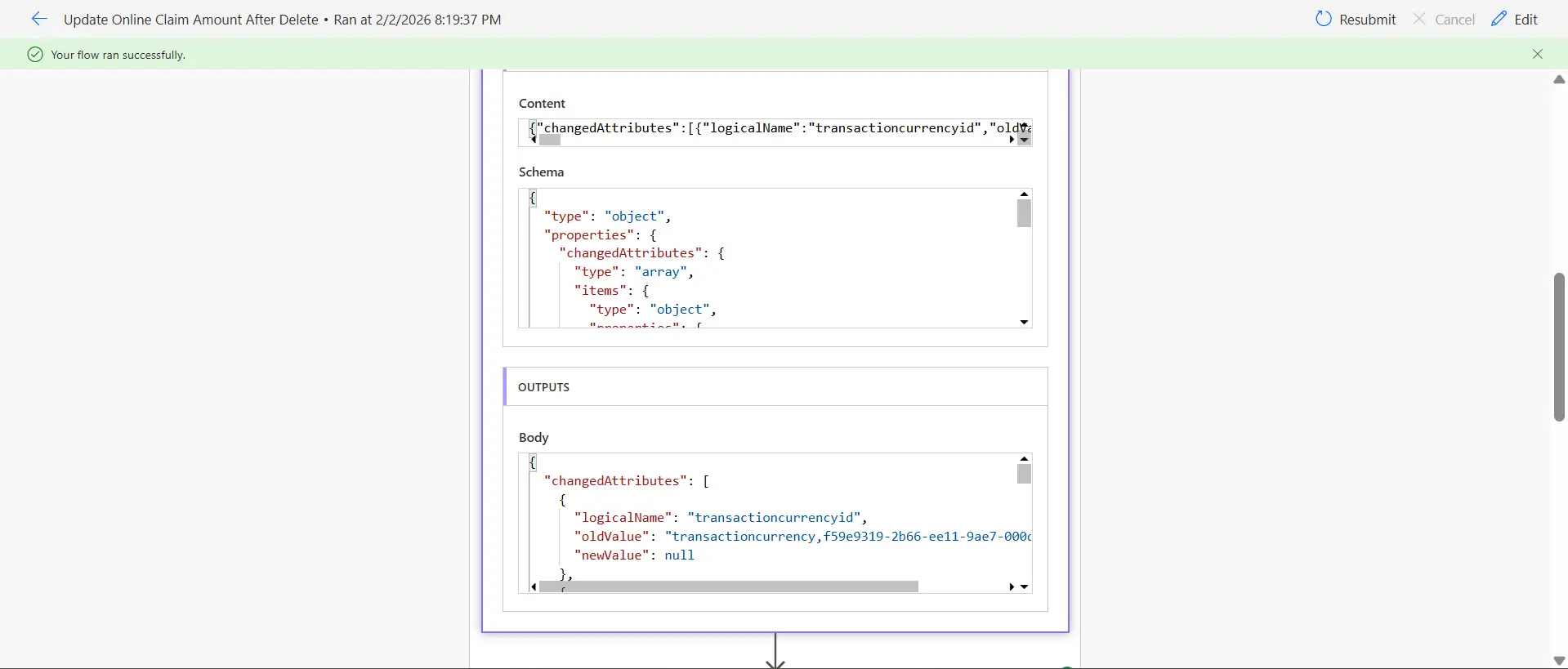The width and height of the screenshot is (1568, 669).
Task: Click the Edit pencil icon
Action: (x=1499, y=19)
